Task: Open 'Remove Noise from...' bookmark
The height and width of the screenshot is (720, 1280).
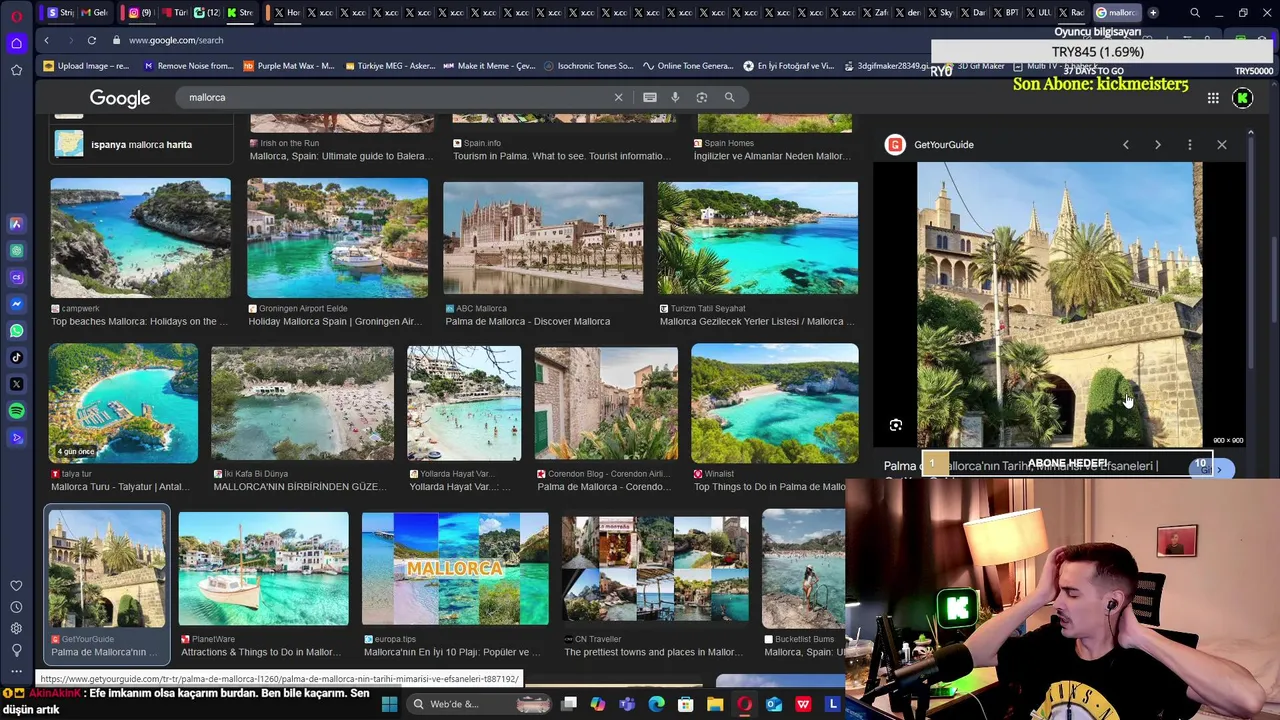Action: tap(189, 66)
